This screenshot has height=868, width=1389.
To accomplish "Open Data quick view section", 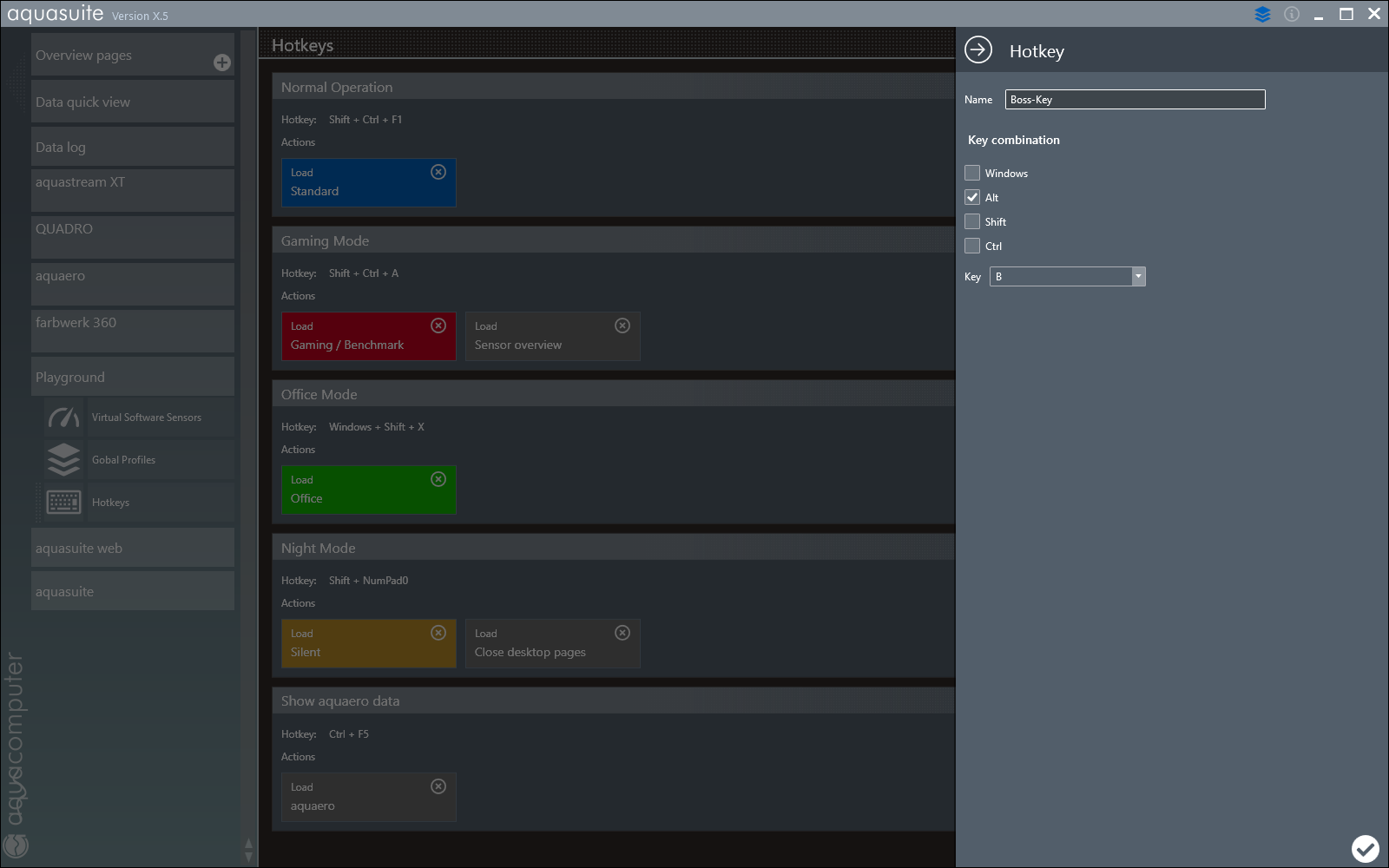I will coord(133,102).
